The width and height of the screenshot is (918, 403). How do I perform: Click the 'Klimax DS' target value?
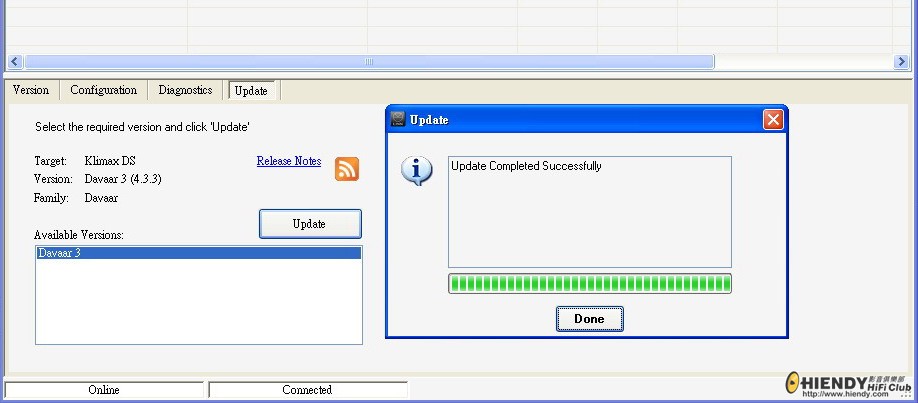[x=110, y=161]
